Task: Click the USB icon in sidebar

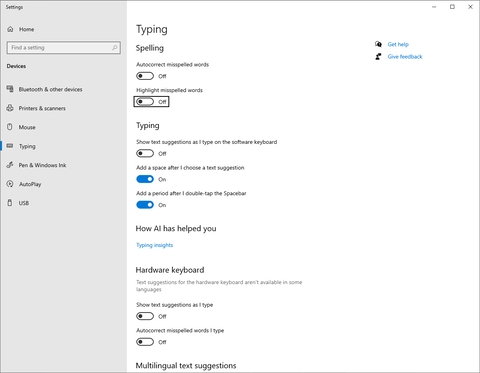Action: (x=10, y=203)
